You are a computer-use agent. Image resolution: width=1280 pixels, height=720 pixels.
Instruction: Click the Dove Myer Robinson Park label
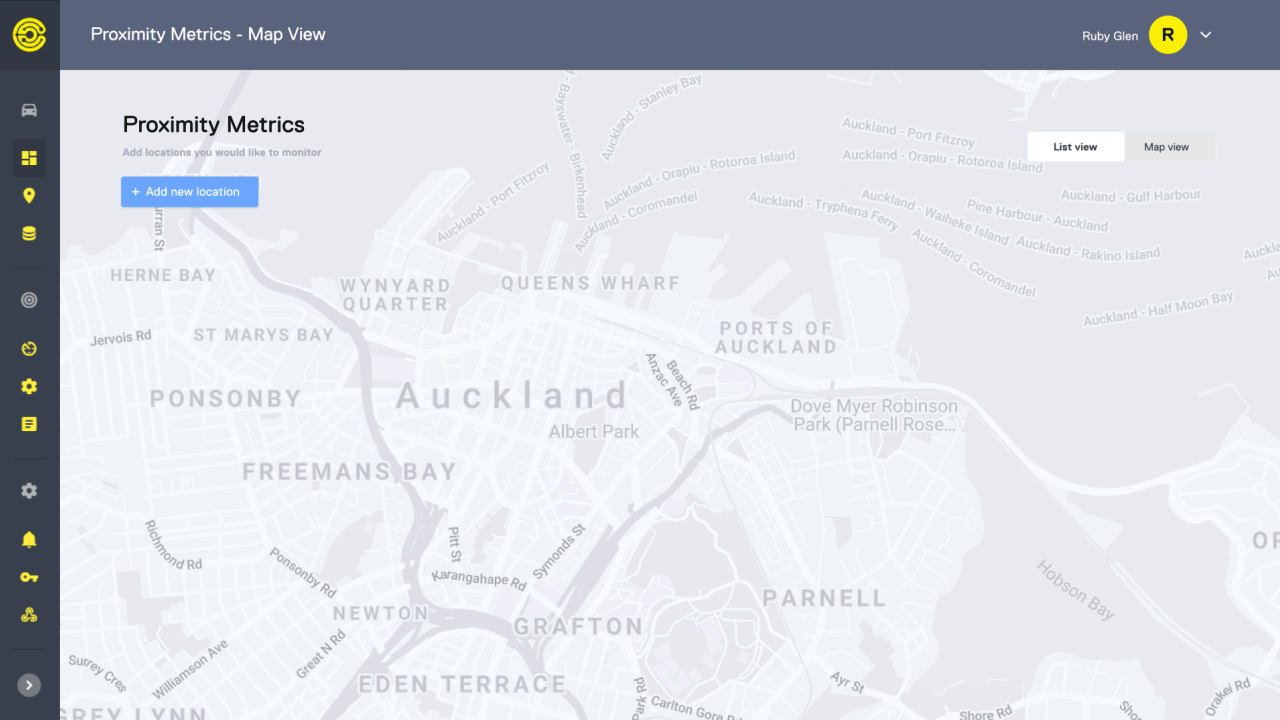click(x=874, y=415)
